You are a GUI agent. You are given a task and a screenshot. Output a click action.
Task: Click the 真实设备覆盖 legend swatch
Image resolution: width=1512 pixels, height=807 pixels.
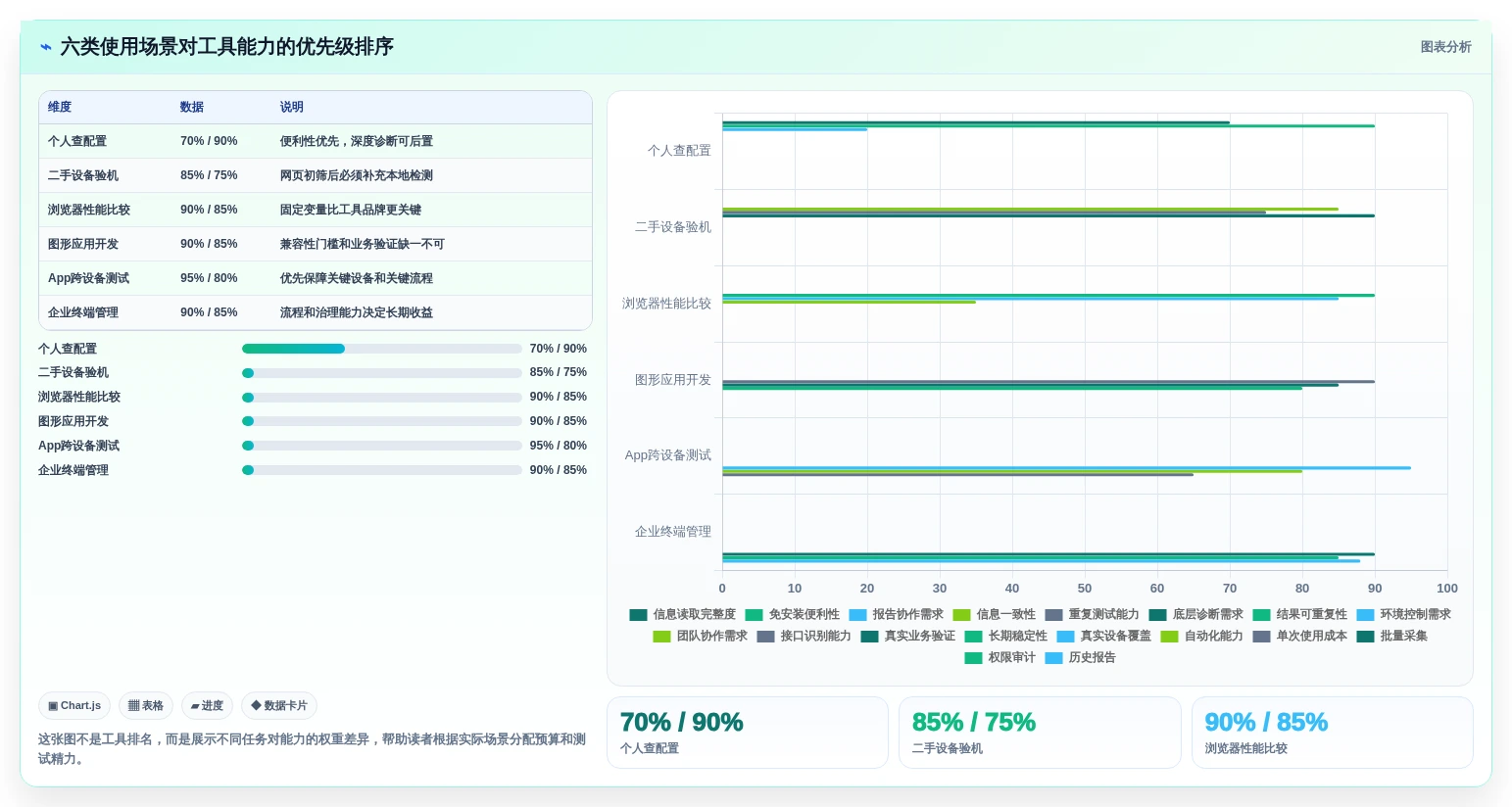click(x=1065, y=637)
